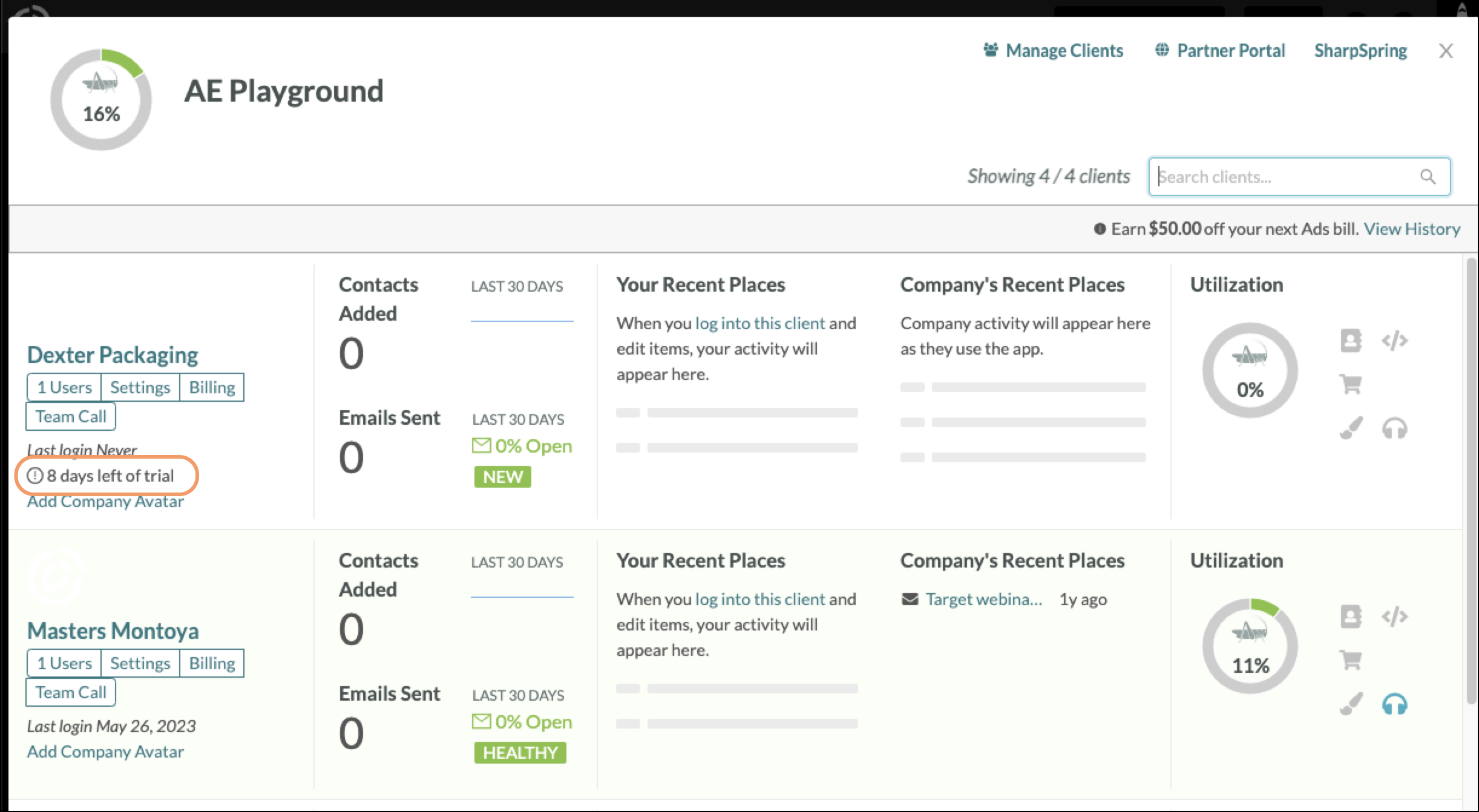The height and width of the screenshot is (812, 1479).
Task: Open Billing for Masters Montoya
Action: (212, 663)
